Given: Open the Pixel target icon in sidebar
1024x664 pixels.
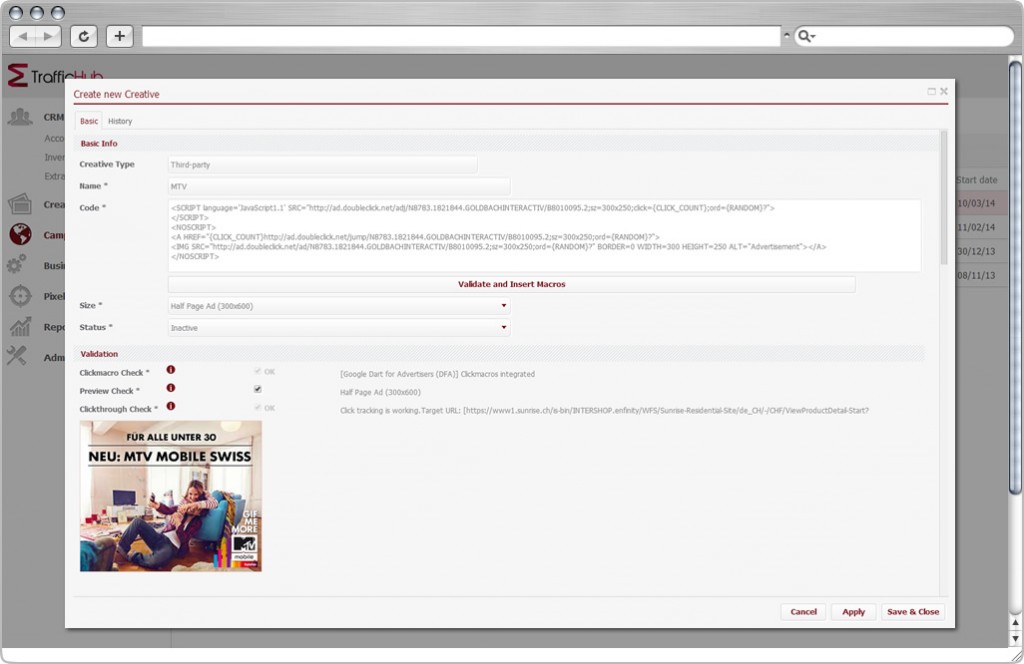Looking at the screenshot, I should point(20,296).
